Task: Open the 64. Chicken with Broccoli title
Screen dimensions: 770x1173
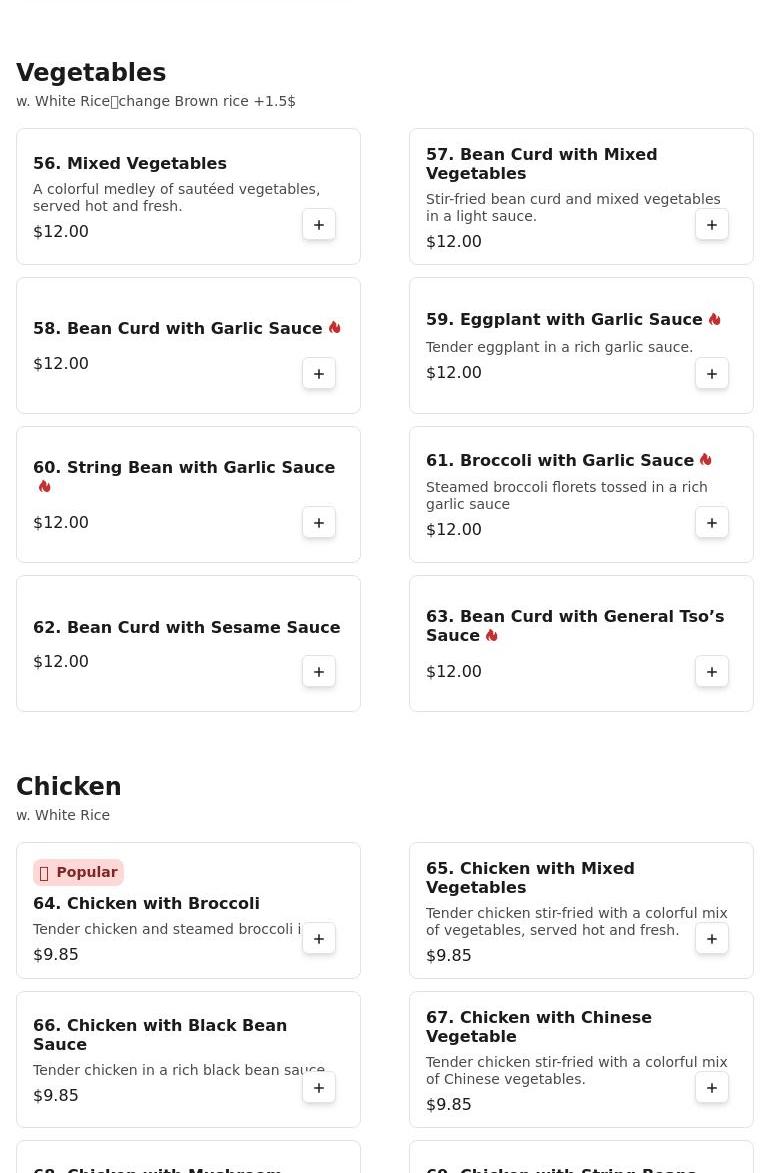Action: click(x=146, y=903)
